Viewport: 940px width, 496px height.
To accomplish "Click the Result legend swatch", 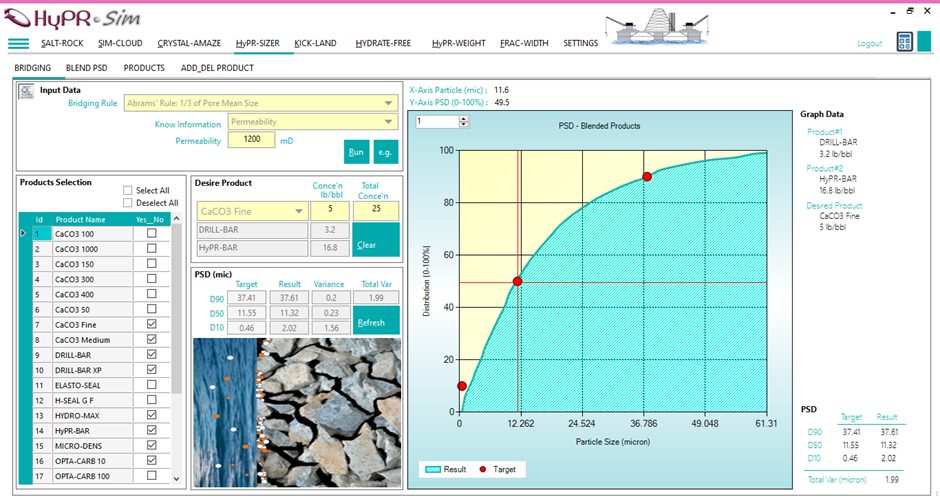I will pos(432,470).
